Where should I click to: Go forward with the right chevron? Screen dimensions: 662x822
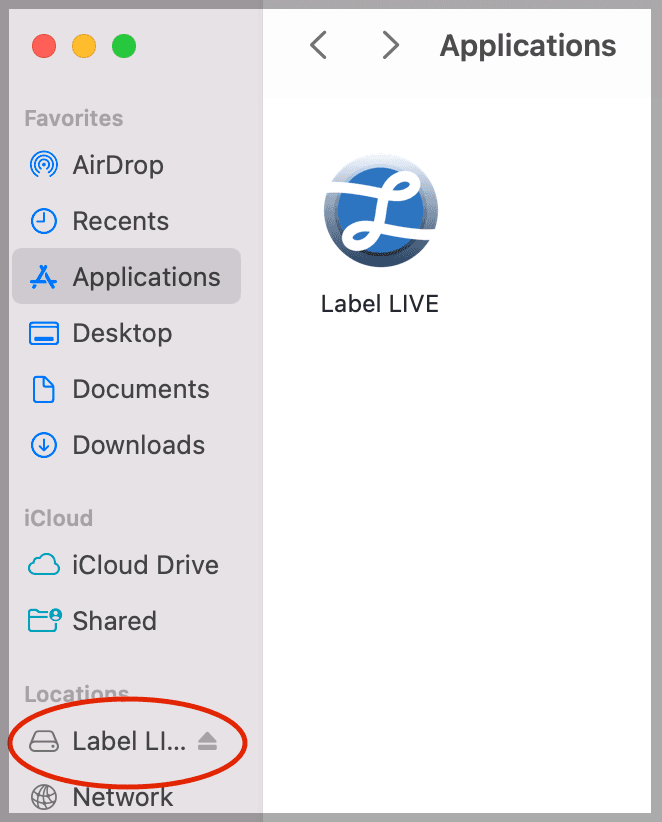pos(391,45)
